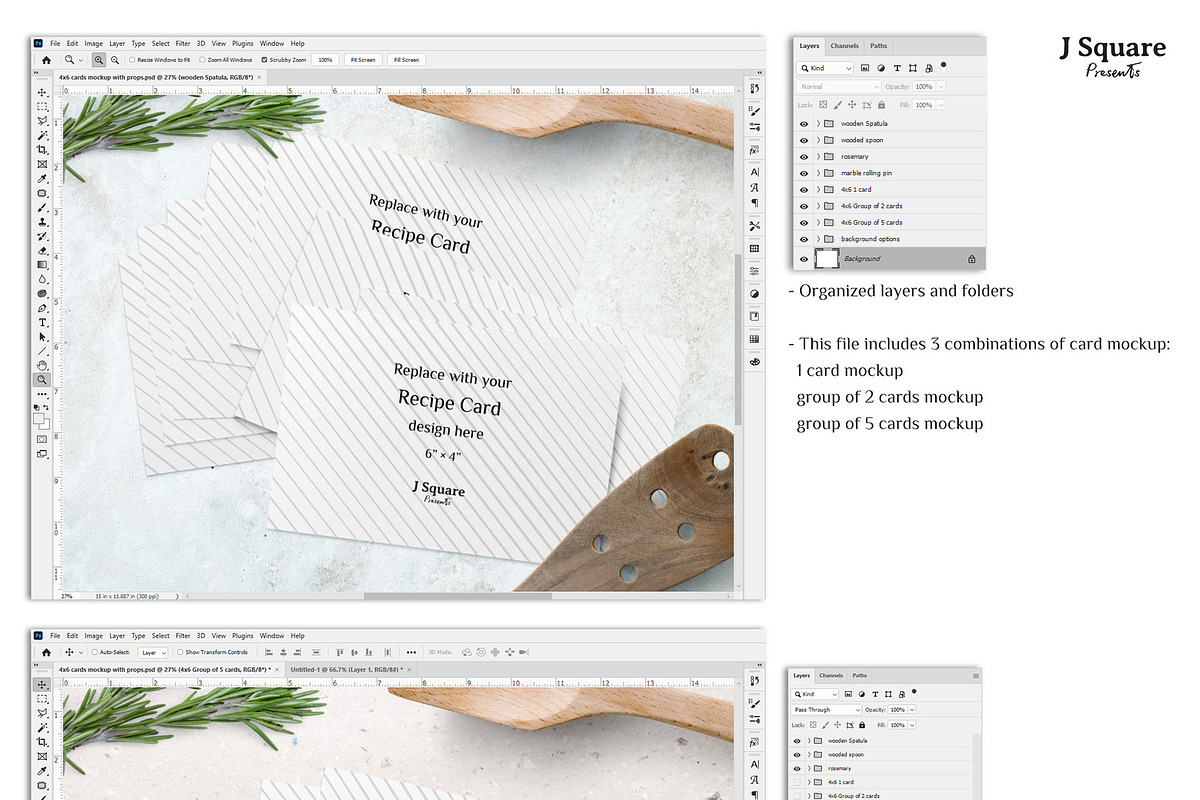
Task: Select Crop tool in the upper Photoshop window
Action: (x=43, y=150)
